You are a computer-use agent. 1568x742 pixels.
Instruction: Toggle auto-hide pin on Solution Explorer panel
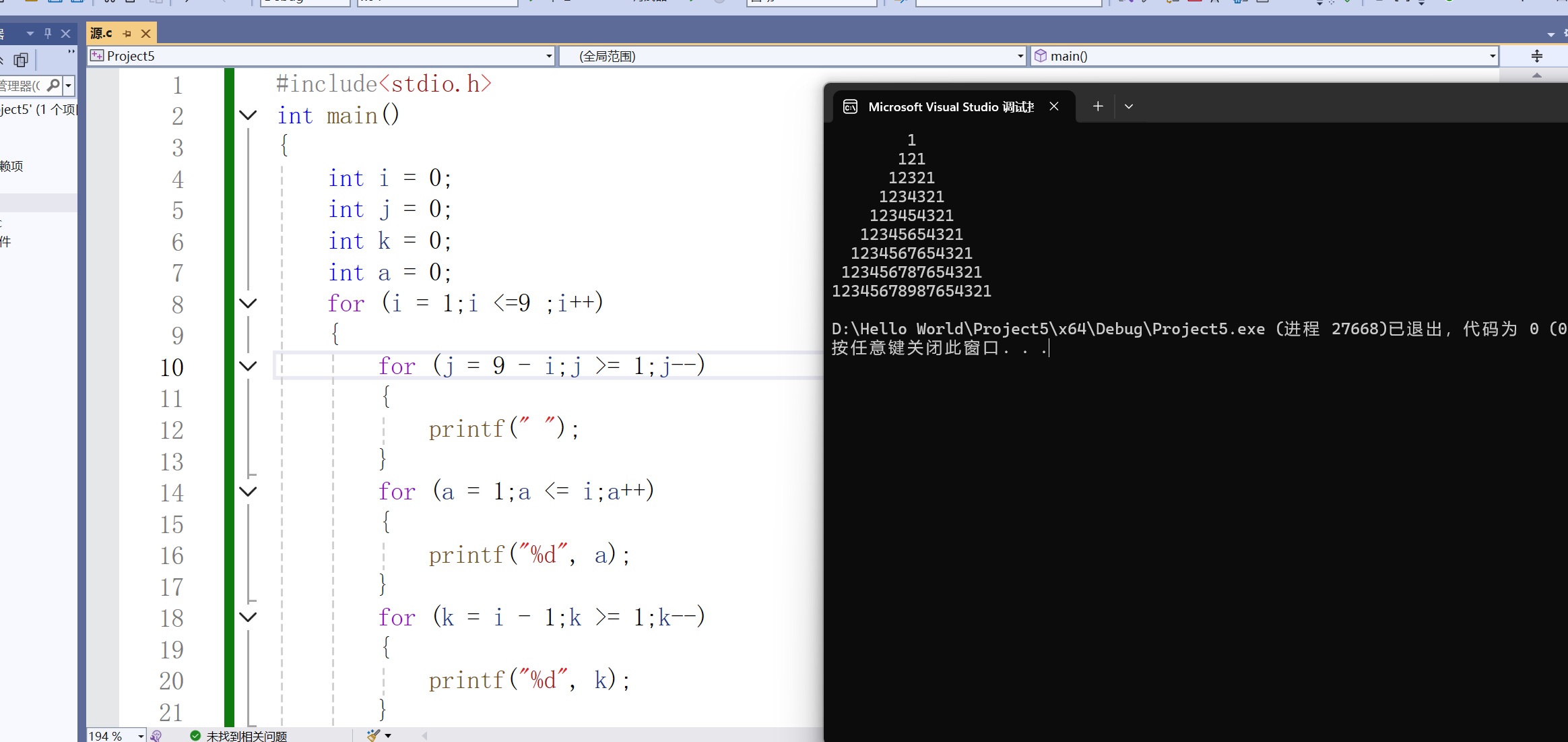[x=48, y=33]
